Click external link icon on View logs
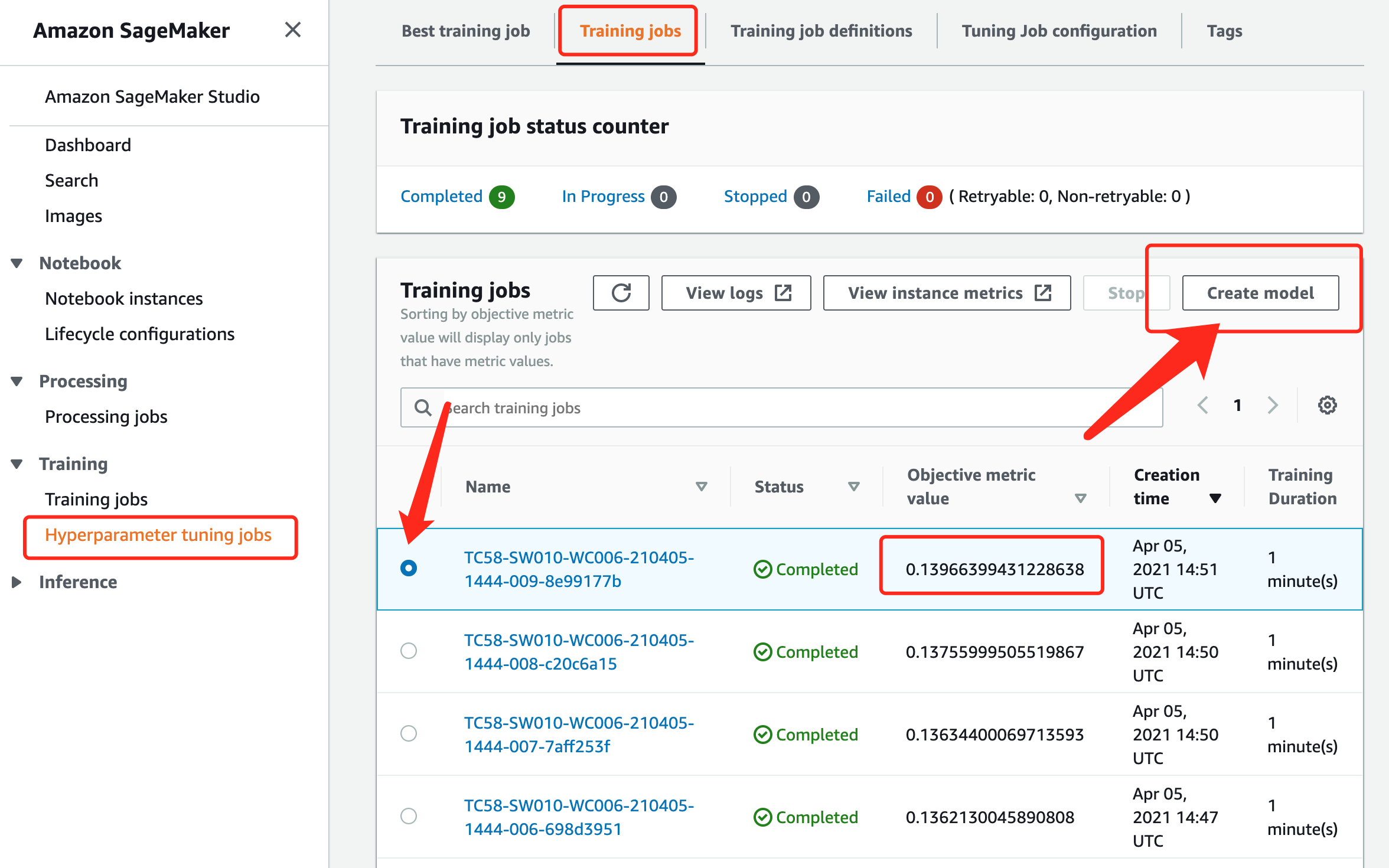 pos(783,293)
